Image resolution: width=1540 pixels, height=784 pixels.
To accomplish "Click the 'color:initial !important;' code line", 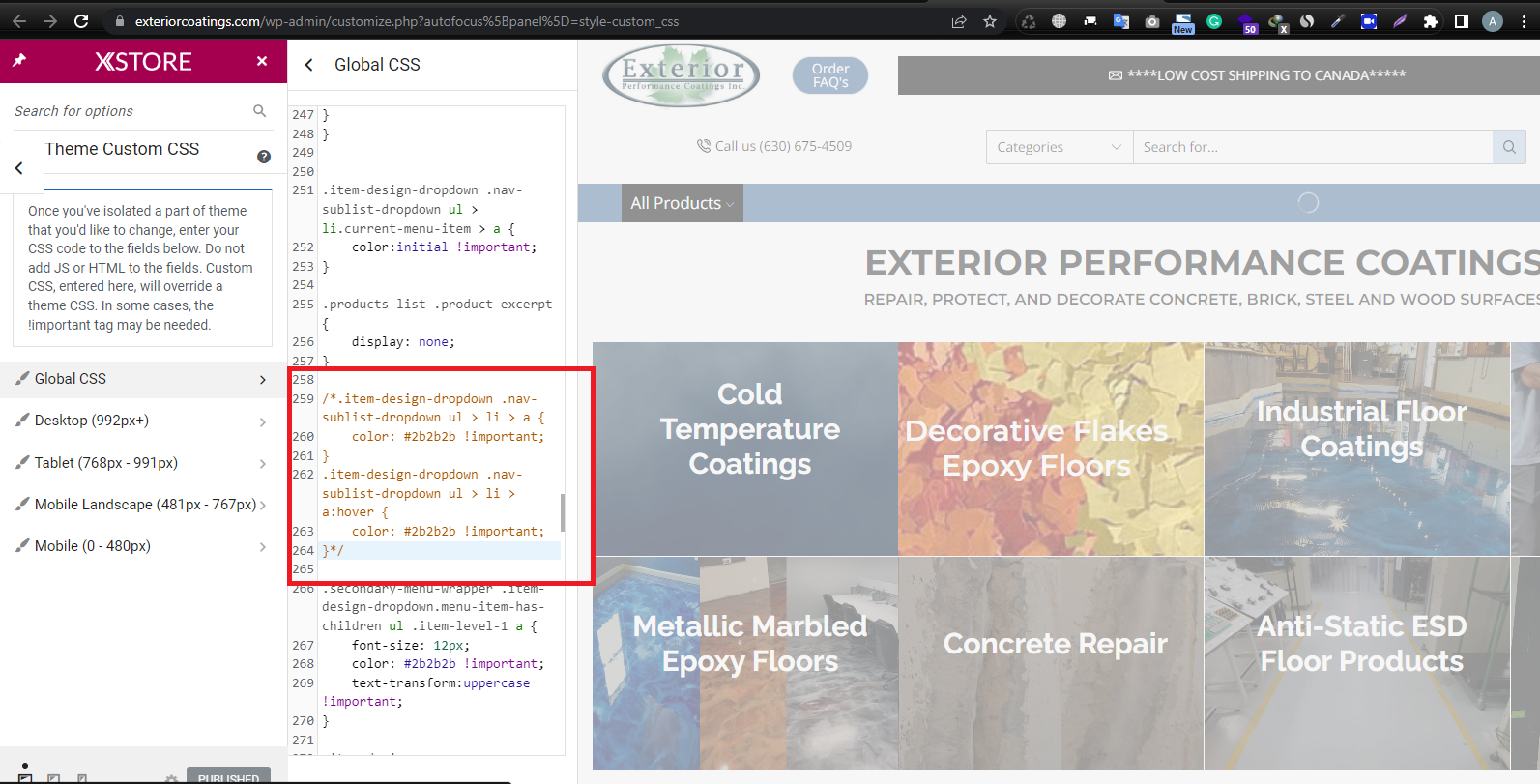I will coord(444,247).
